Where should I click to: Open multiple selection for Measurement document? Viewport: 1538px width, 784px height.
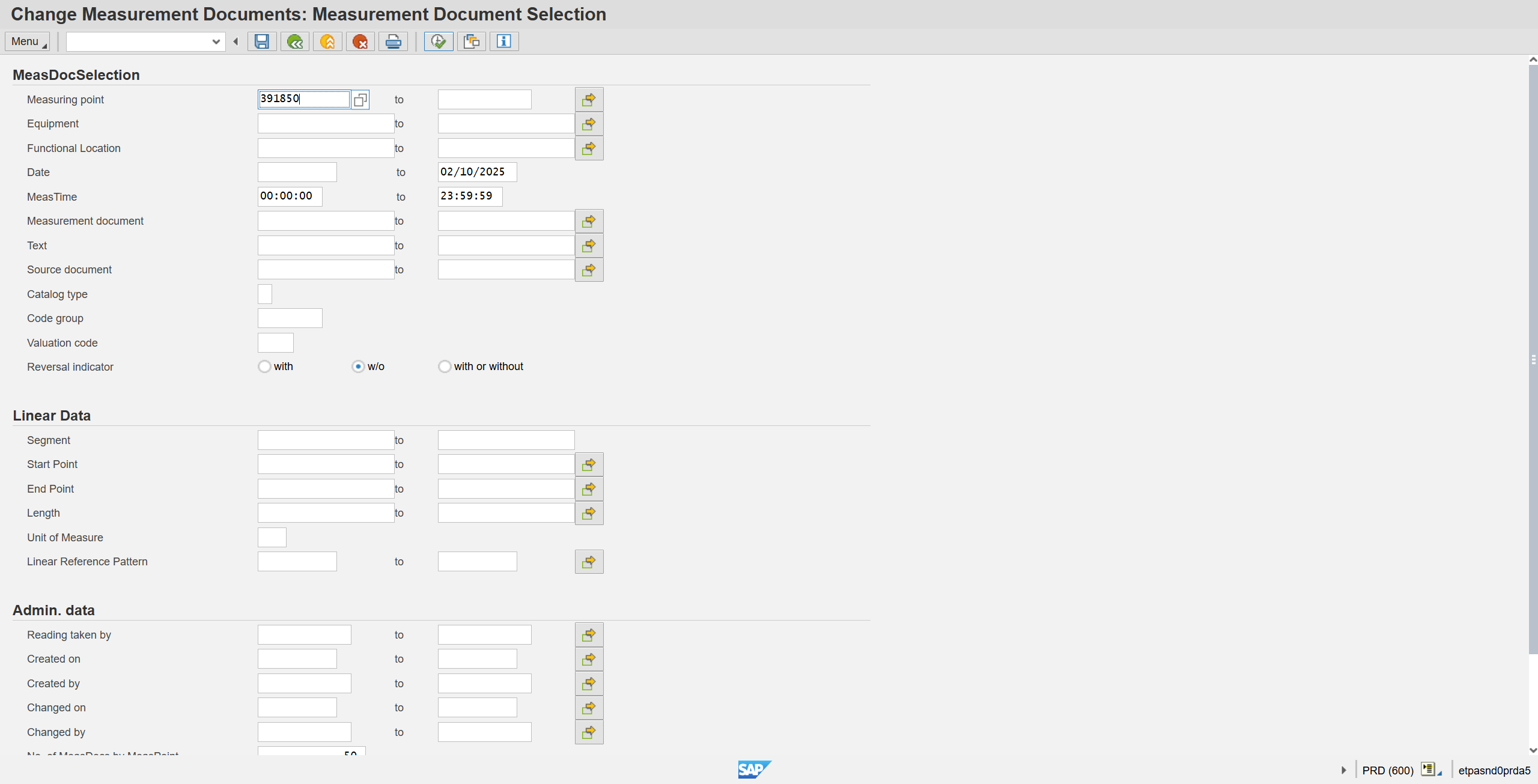pyautogui.click(x=589, y=221)
